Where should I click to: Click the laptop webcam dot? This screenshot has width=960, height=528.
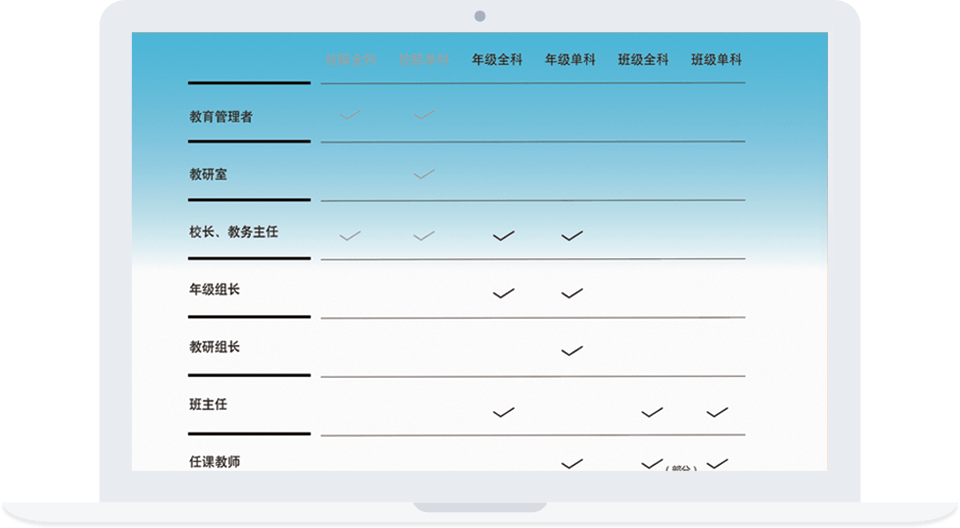coord(480,16)
